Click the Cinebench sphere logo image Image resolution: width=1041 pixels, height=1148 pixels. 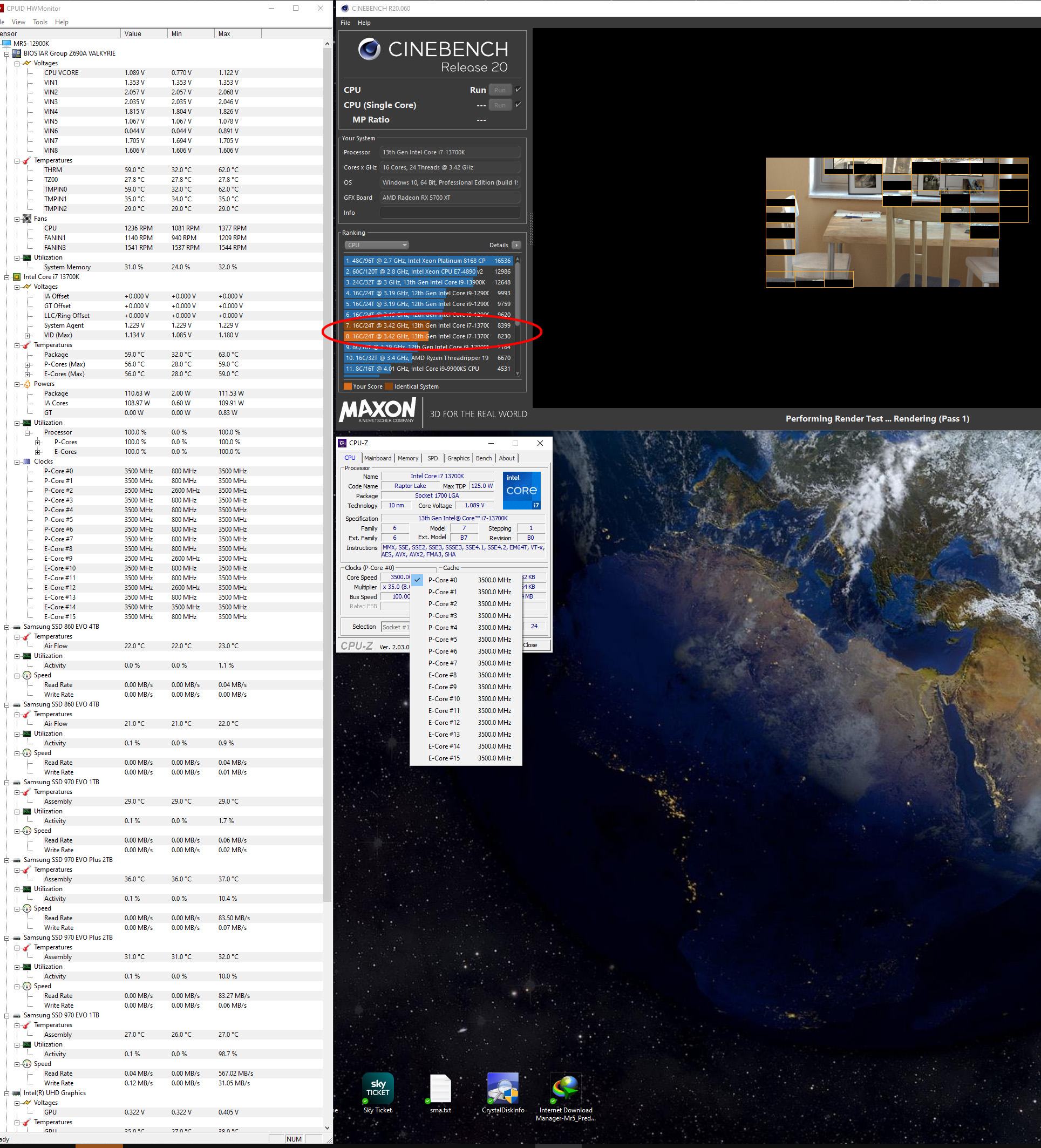point(369,50)
